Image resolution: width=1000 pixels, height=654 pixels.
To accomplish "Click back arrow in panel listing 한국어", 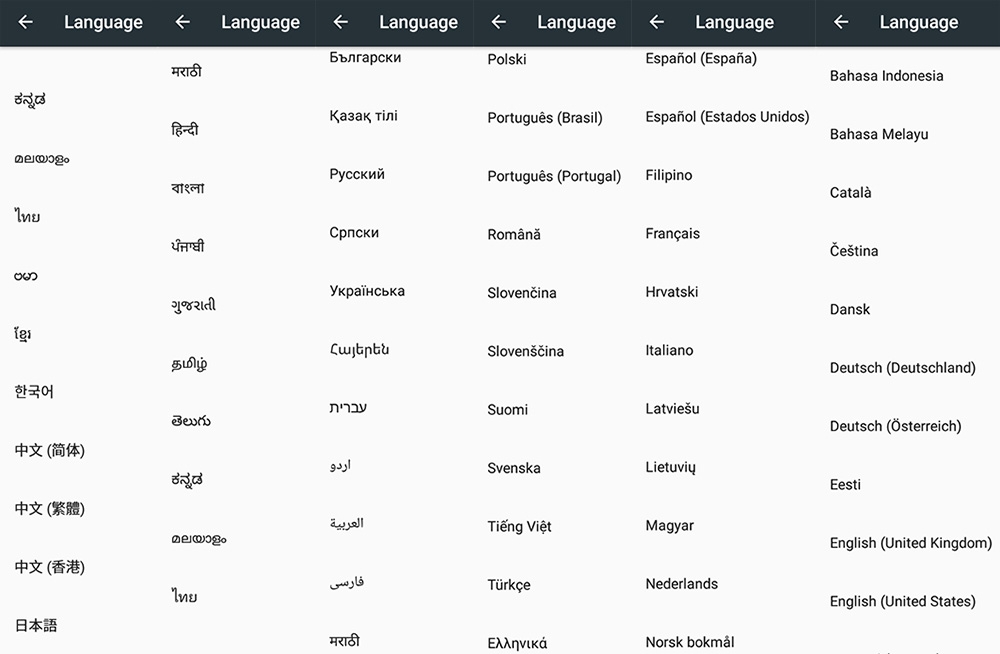I will [x=26, y=22].
